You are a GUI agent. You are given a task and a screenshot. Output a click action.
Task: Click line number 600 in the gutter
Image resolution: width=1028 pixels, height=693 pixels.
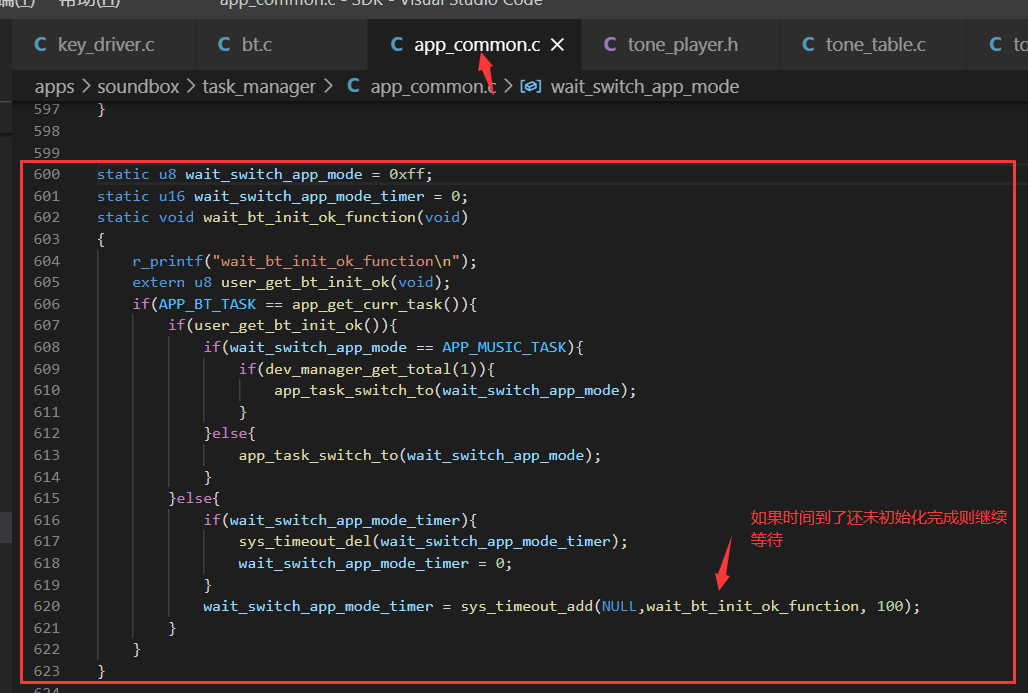pos(47,174)
